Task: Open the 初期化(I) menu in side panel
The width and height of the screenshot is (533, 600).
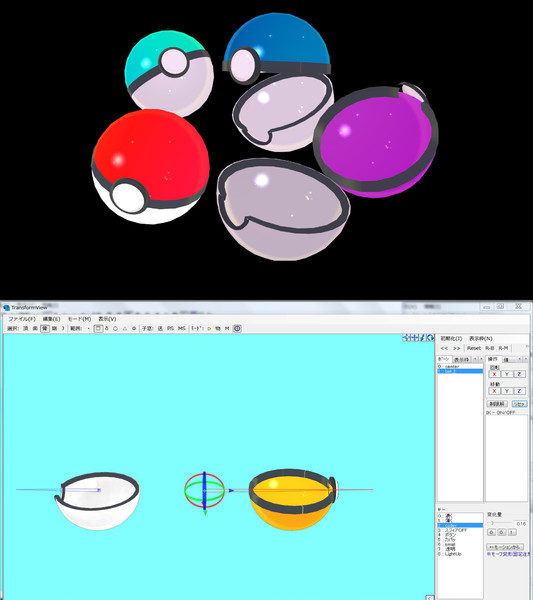Action: tap(451, 339)
